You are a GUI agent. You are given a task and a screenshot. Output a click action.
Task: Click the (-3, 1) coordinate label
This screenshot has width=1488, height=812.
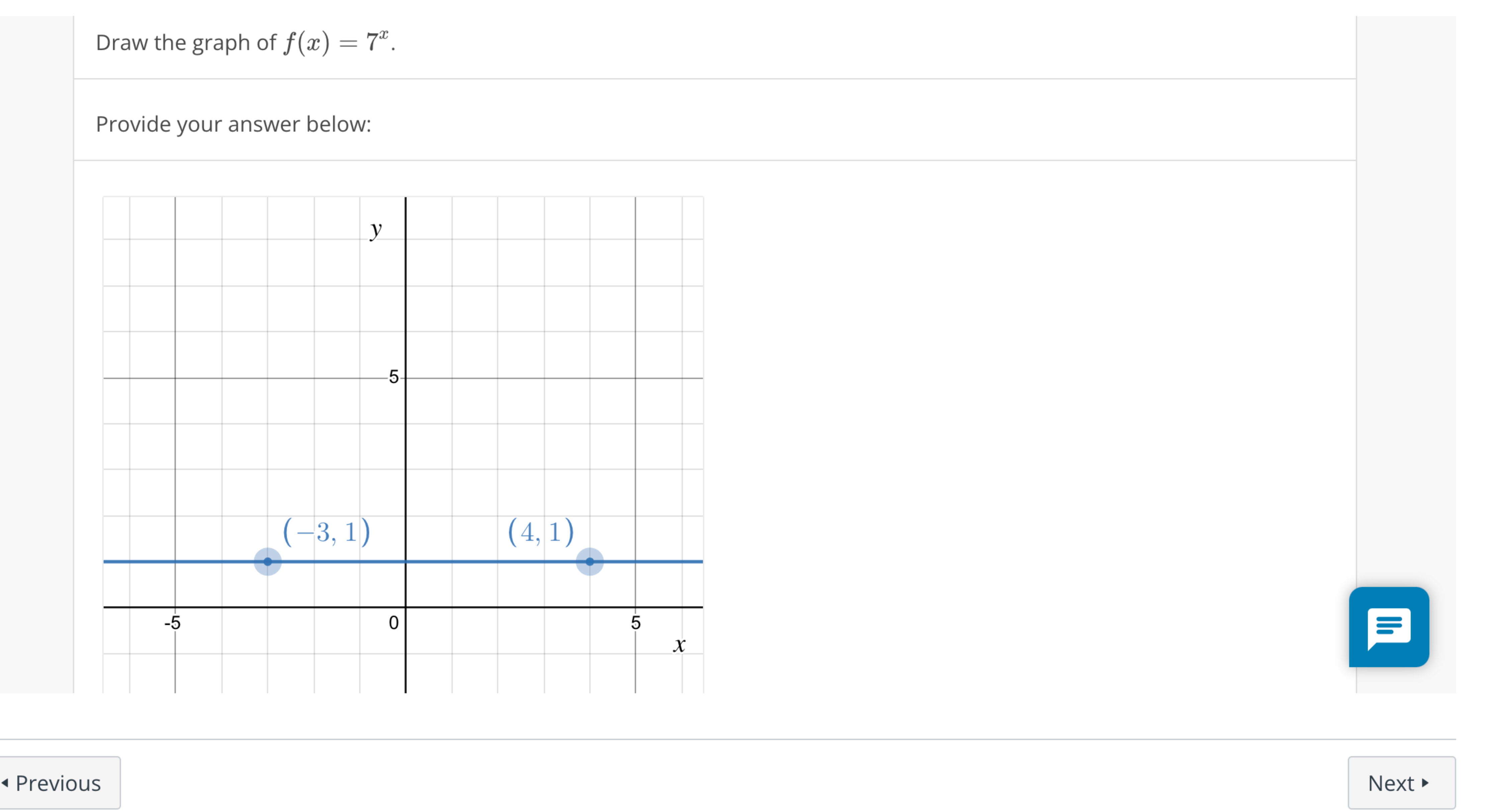point(326,531)
